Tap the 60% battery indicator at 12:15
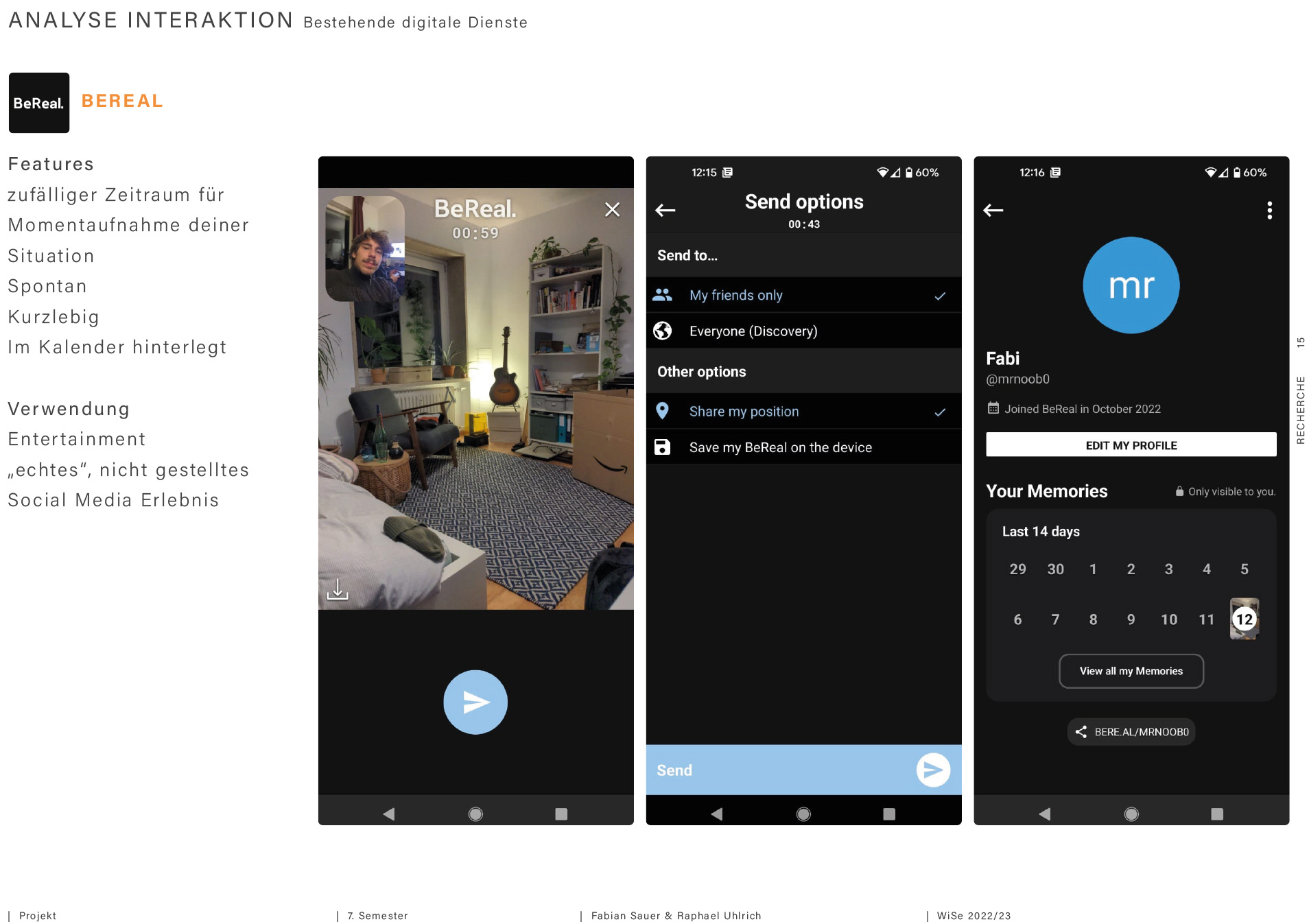1309x924 pixels. (921, 172)
